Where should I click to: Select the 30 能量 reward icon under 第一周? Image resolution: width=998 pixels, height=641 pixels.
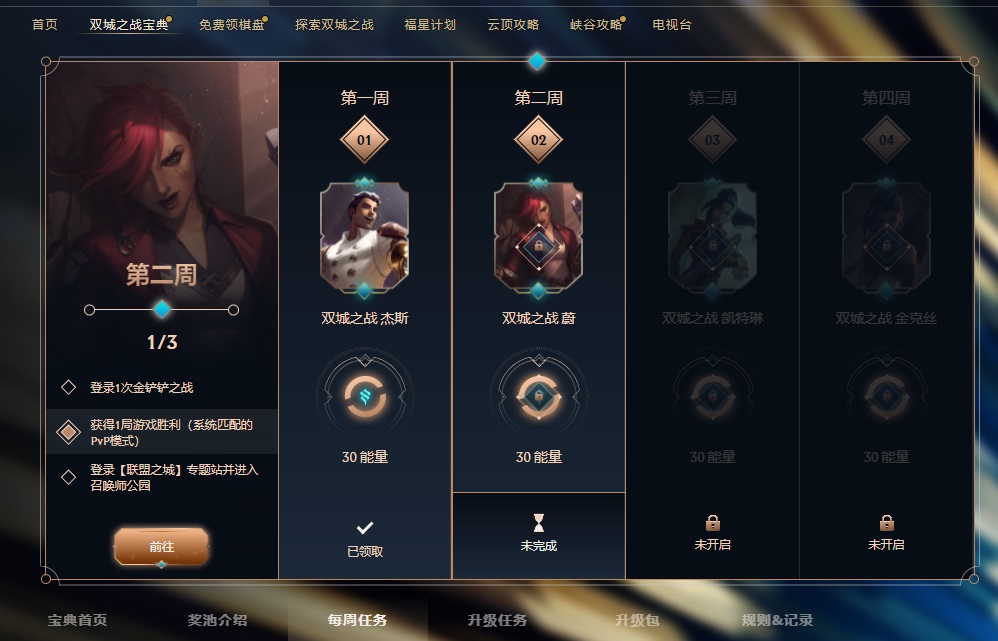365,397
